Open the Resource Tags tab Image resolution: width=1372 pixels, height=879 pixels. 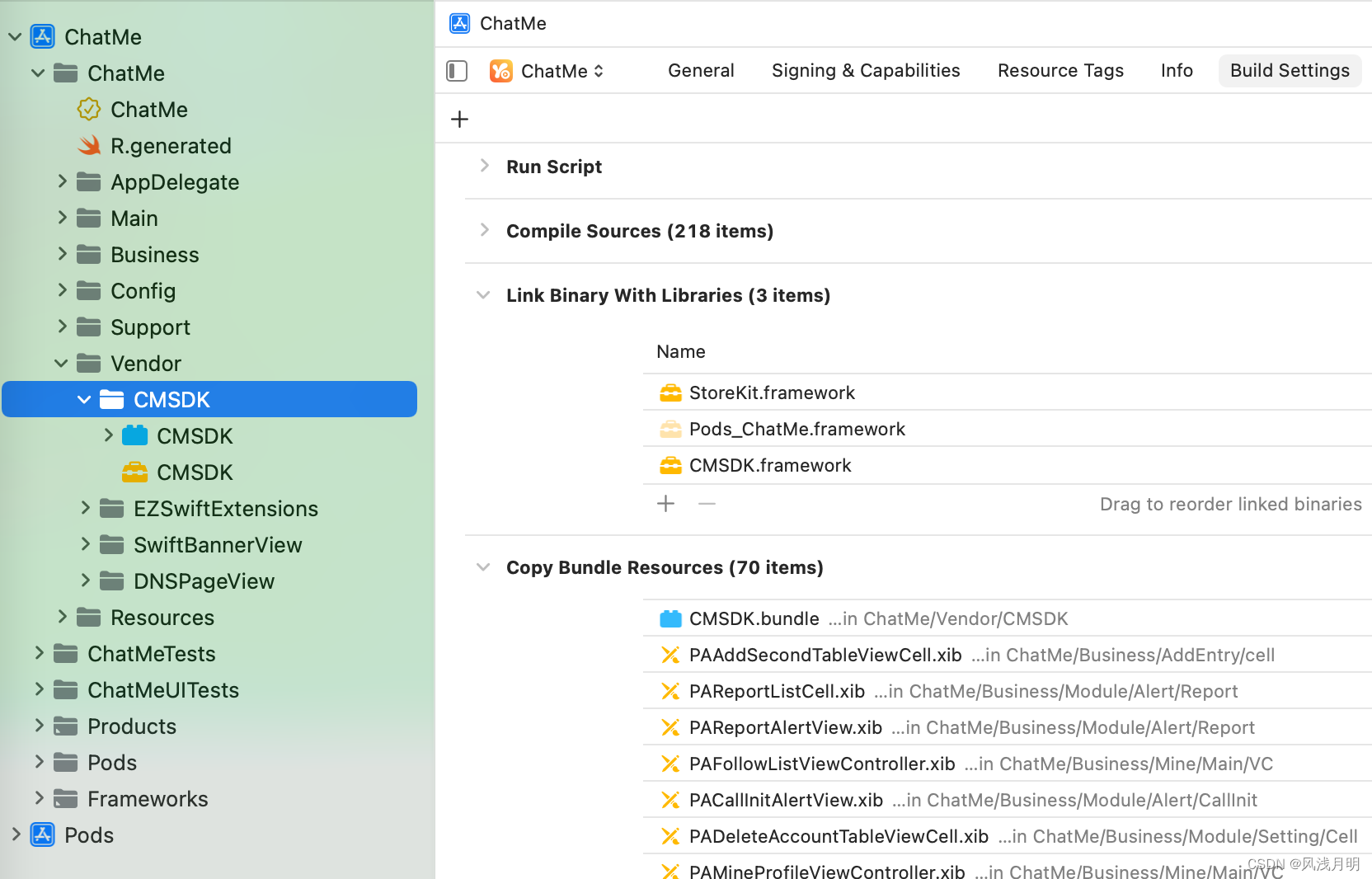point(1060,71)
